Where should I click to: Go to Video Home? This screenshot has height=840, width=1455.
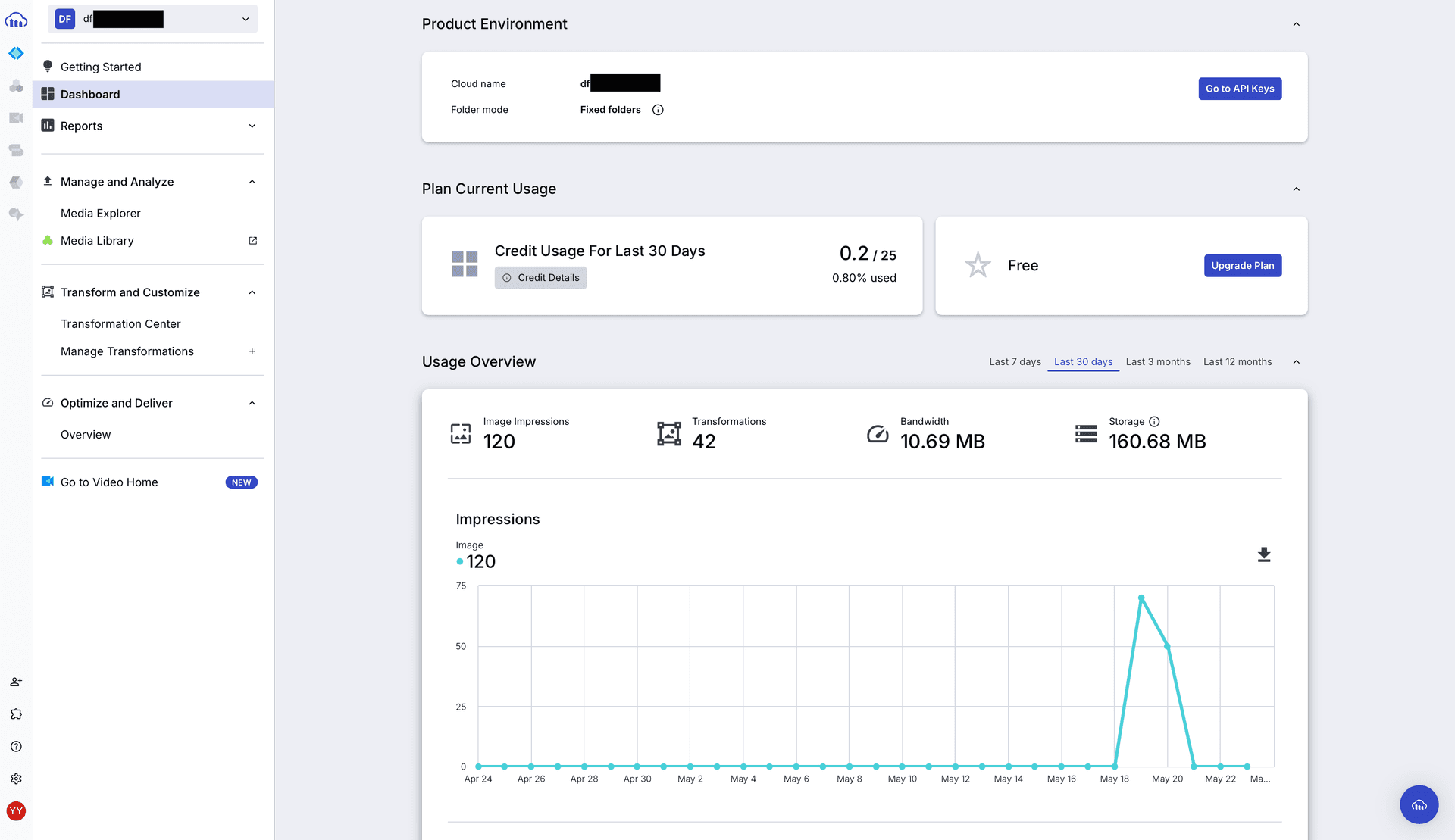coord(109,482)
